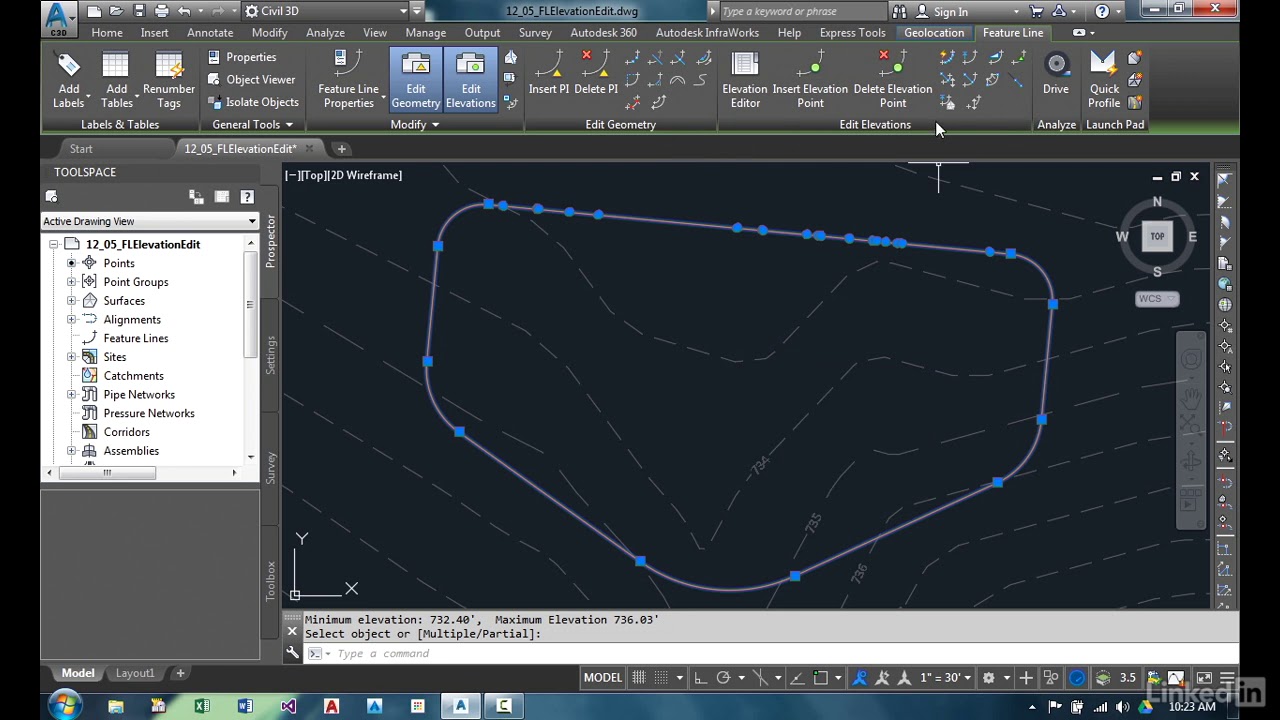Select Corridors in the Prospector tree

126,432
